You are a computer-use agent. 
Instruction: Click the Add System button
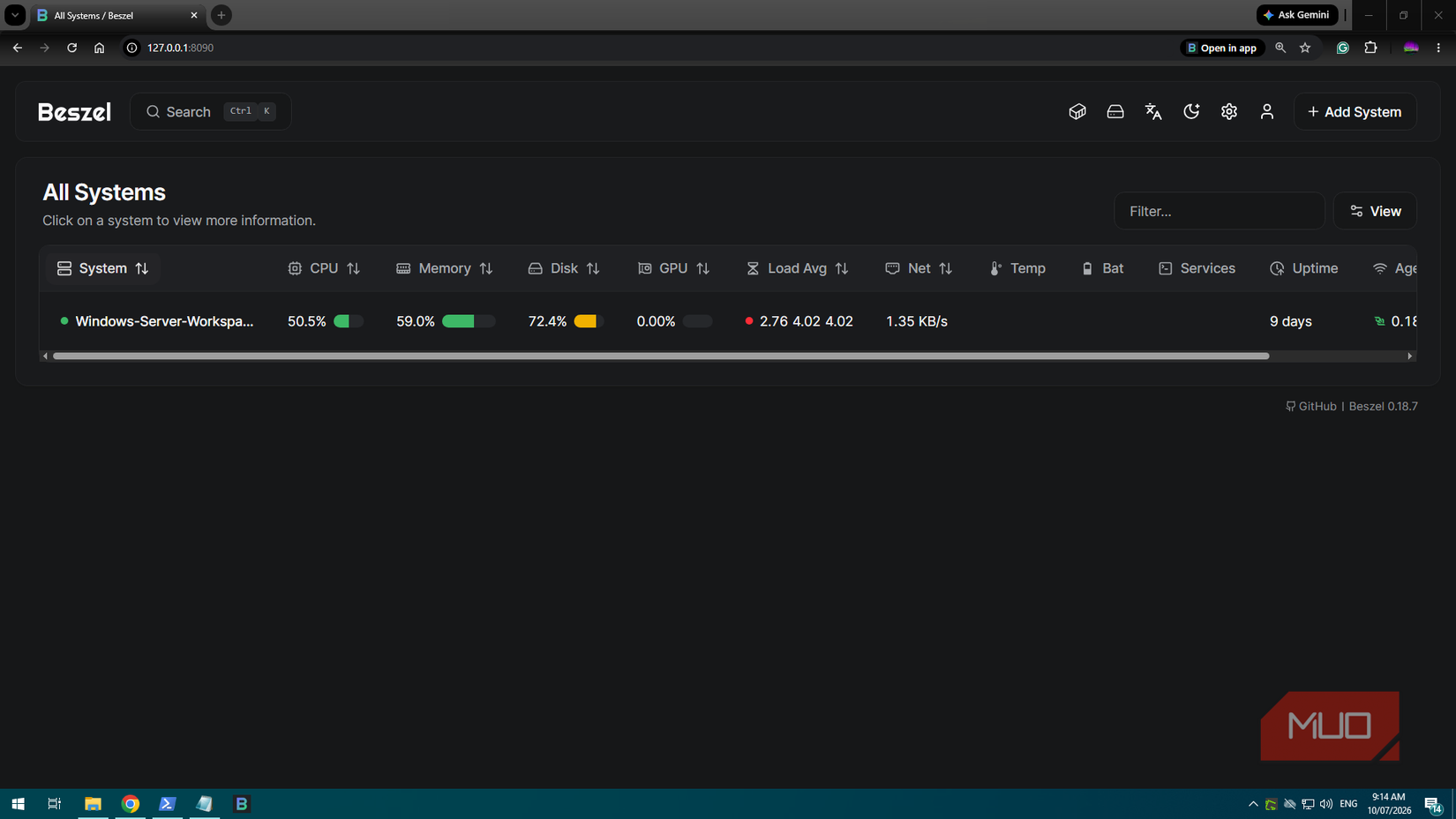point(1355,112)
